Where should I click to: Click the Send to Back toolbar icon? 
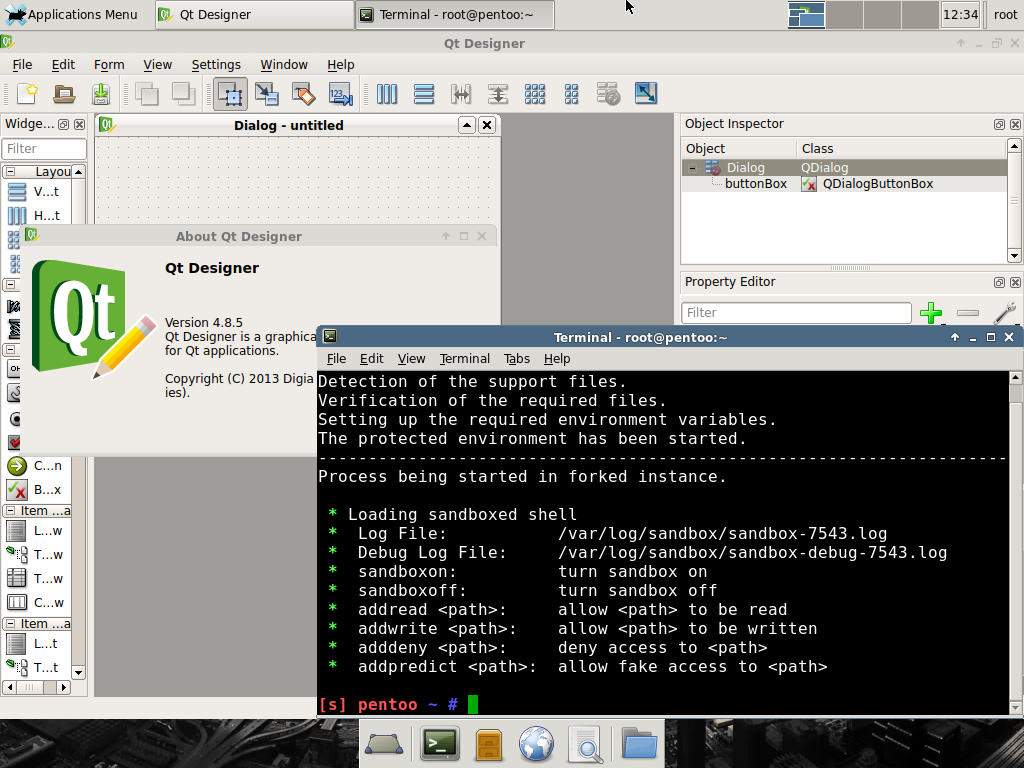tap(184, 94)
